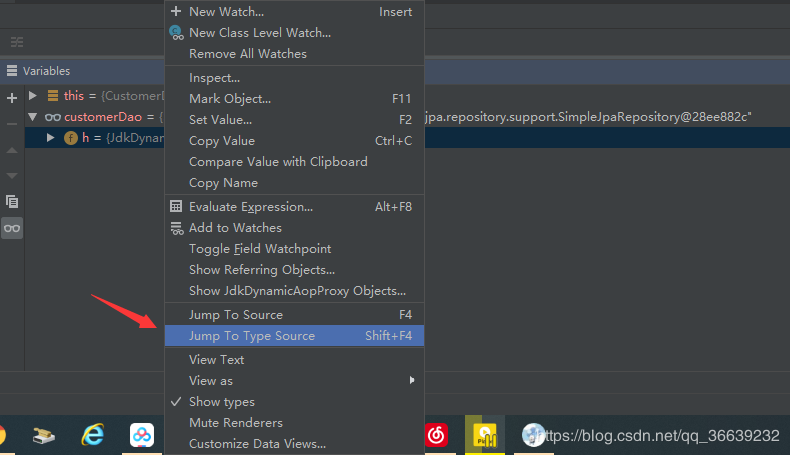Image resolution: width=790 pixels, height=455 pixels.
Task: Open the scanner-like app in taskbar
Action: [x=44, y=435]
